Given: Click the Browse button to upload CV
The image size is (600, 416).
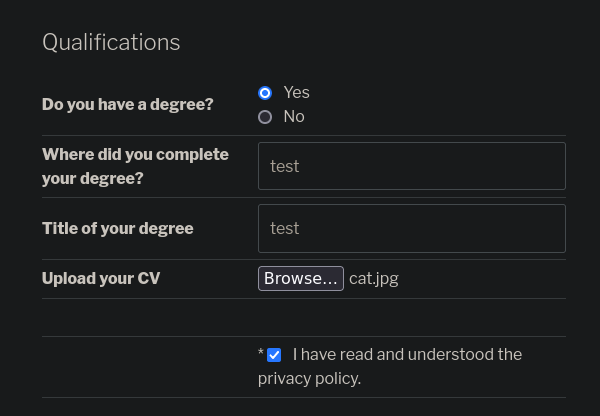Looking at the screenshot, I should (301, 279).
